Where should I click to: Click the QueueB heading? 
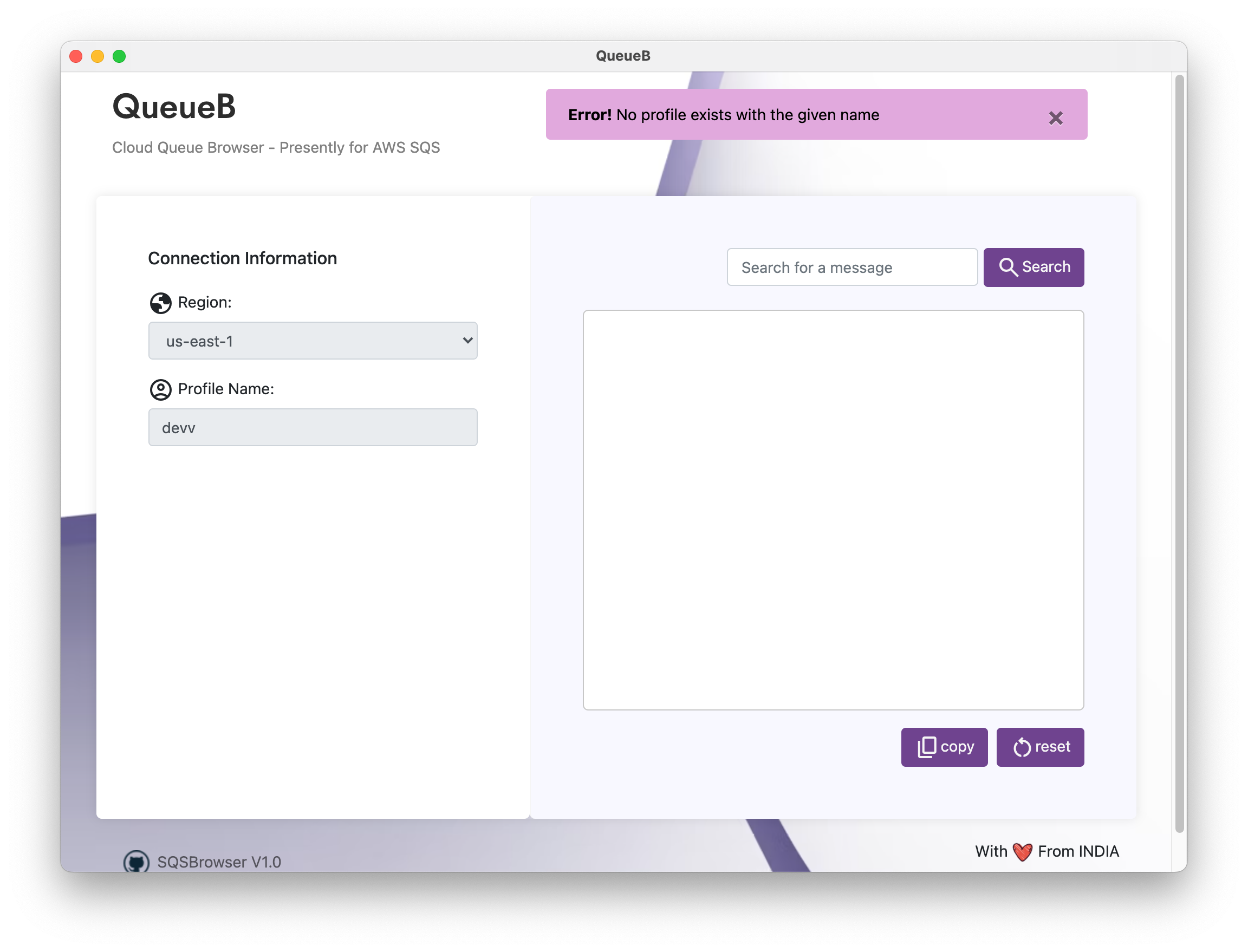174,106
